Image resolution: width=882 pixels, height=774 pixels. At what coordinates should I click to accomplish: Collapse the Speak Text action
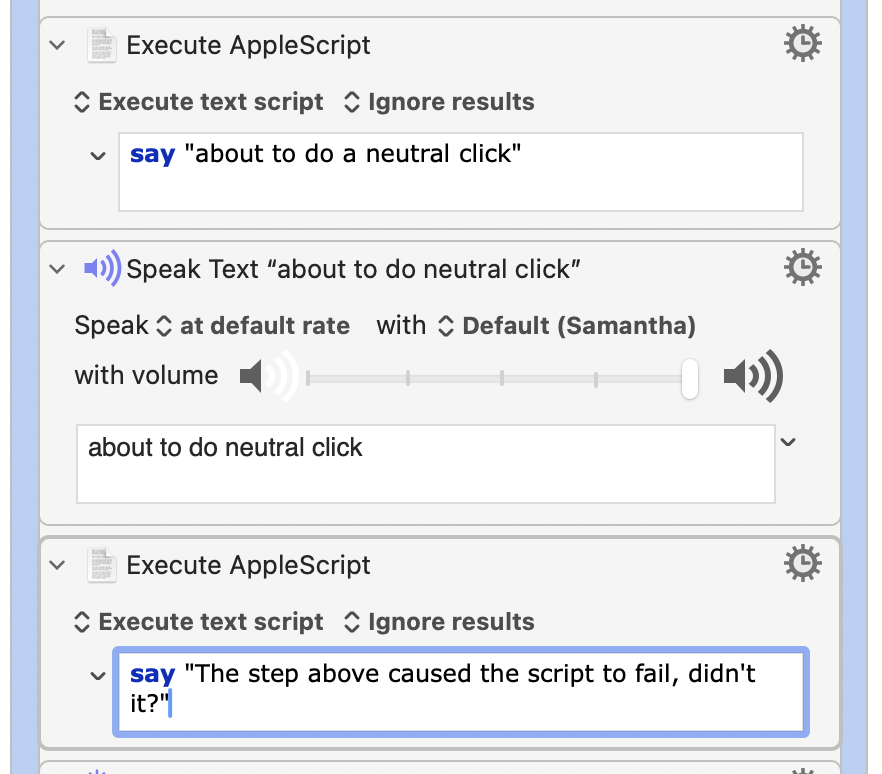click(x=57, y=269)
